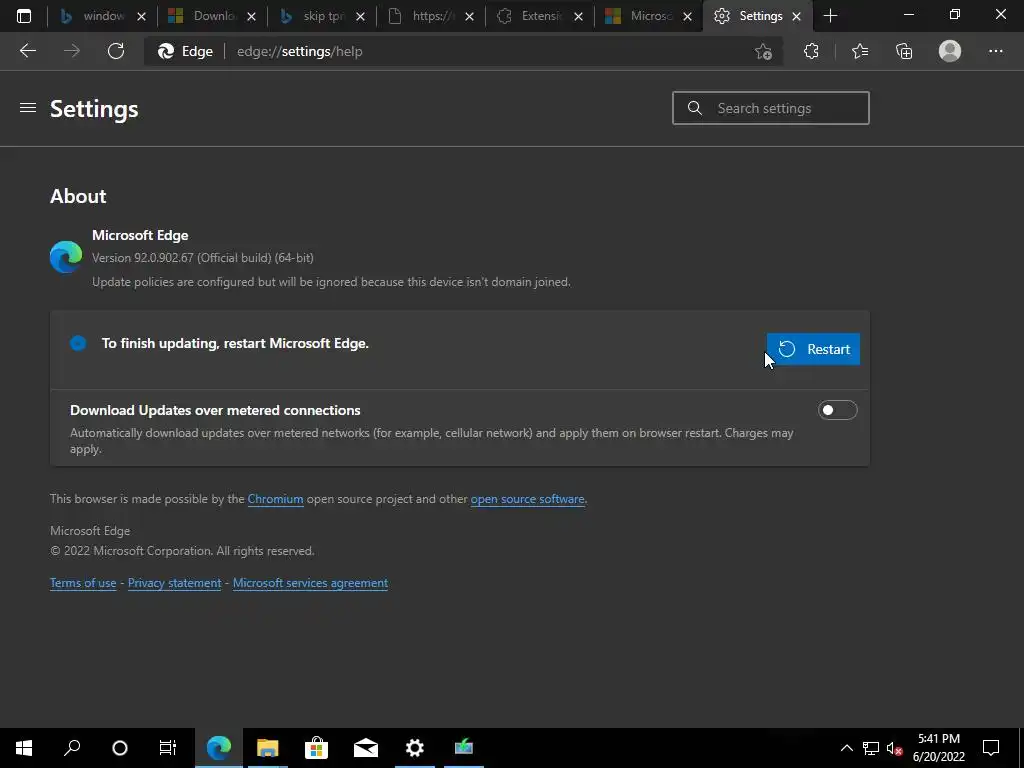Image resolution: width=1024 pixels, height=768 pixels.
Task: Open the Settings and more ellipsis menu
Action: click(x=995, y=51)
